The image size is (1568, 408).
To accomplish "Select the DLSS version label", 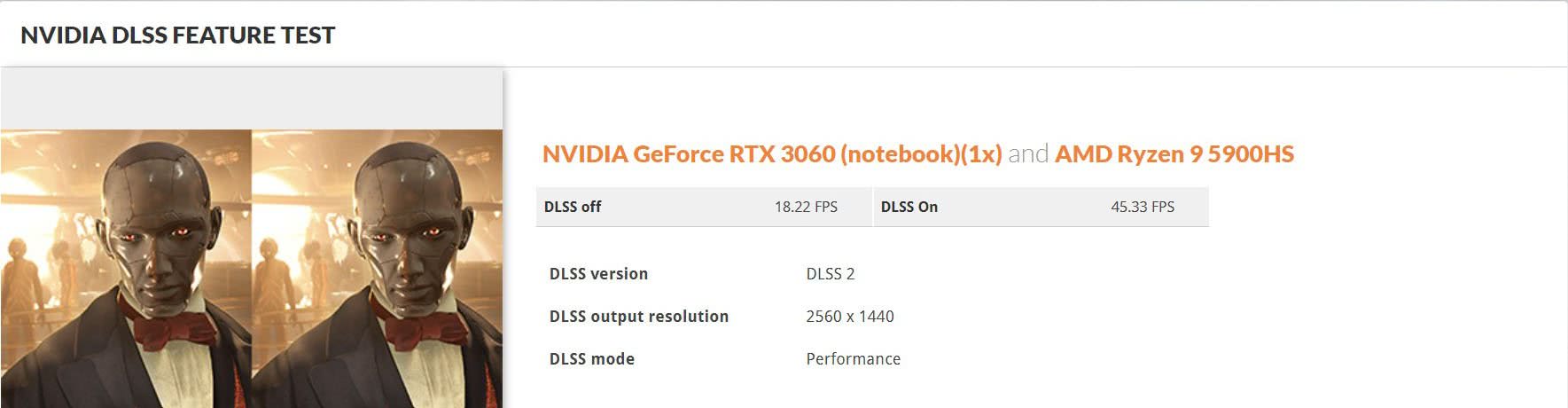I will click(x=598, y=274).
